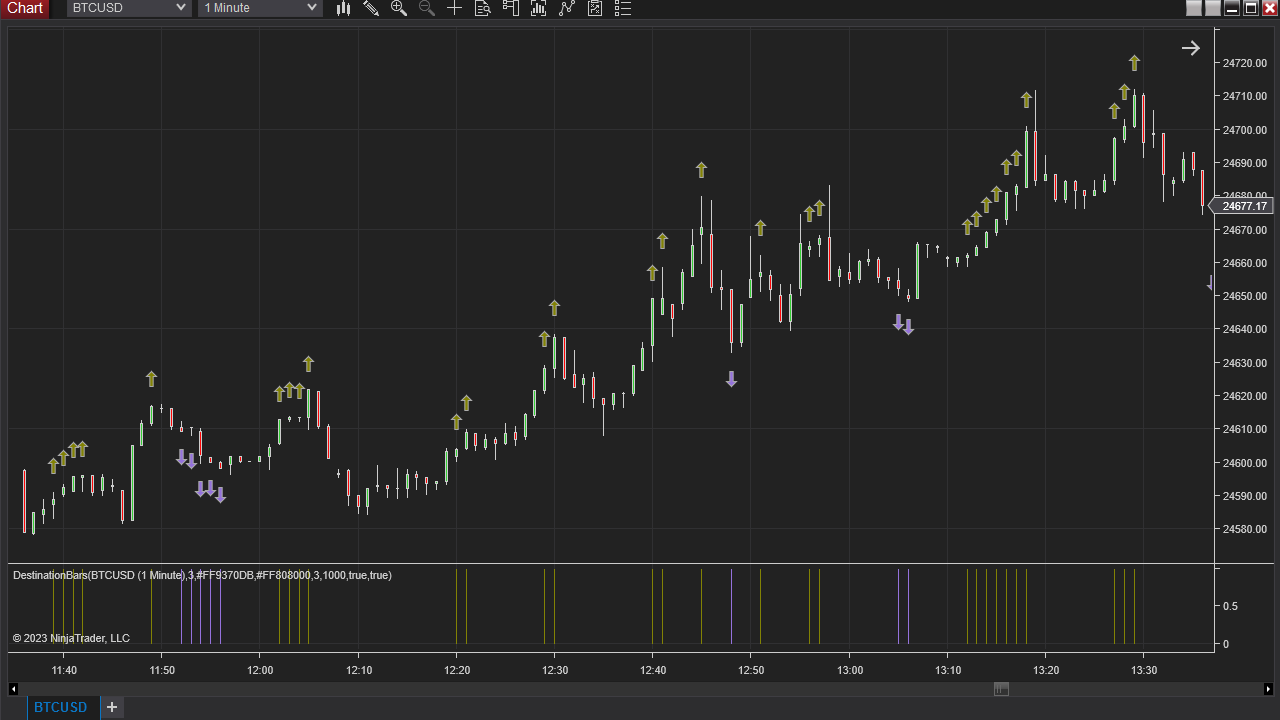Click the 13:00 time axis label
This screenshot has width=1280, height=720.
tap(850, 670)
